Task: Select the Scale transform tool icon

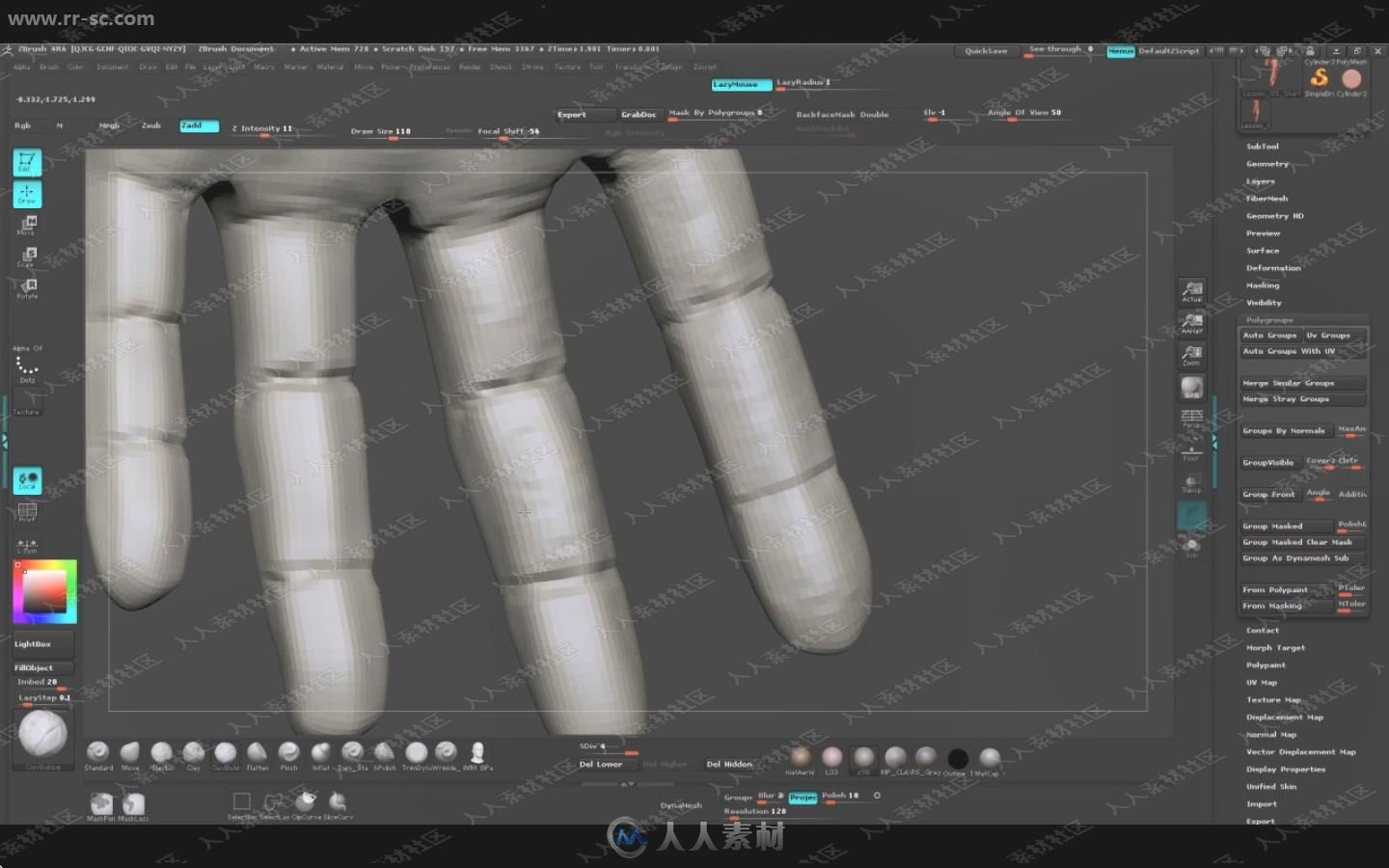Action: pos(27,257)
